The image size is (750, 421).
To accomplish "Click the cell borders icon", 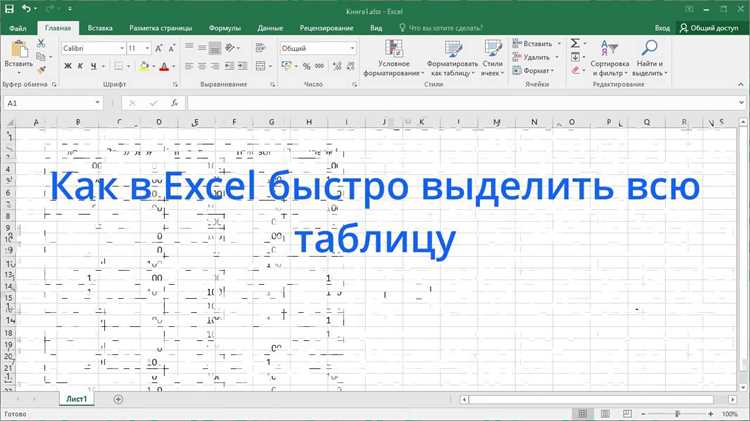I will [x=119, y=66].
